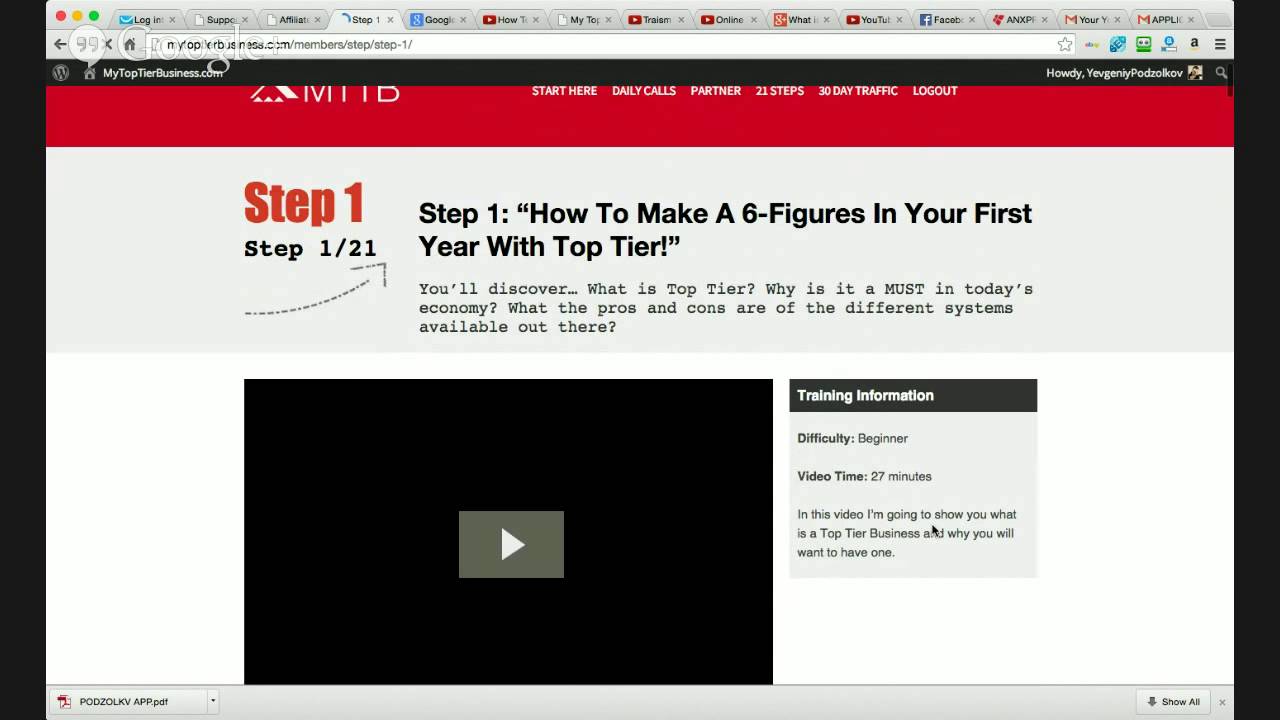Viewport: 1280px width, 720px height.
Task: Open PARTNER in the navigation
Action: 716,91
